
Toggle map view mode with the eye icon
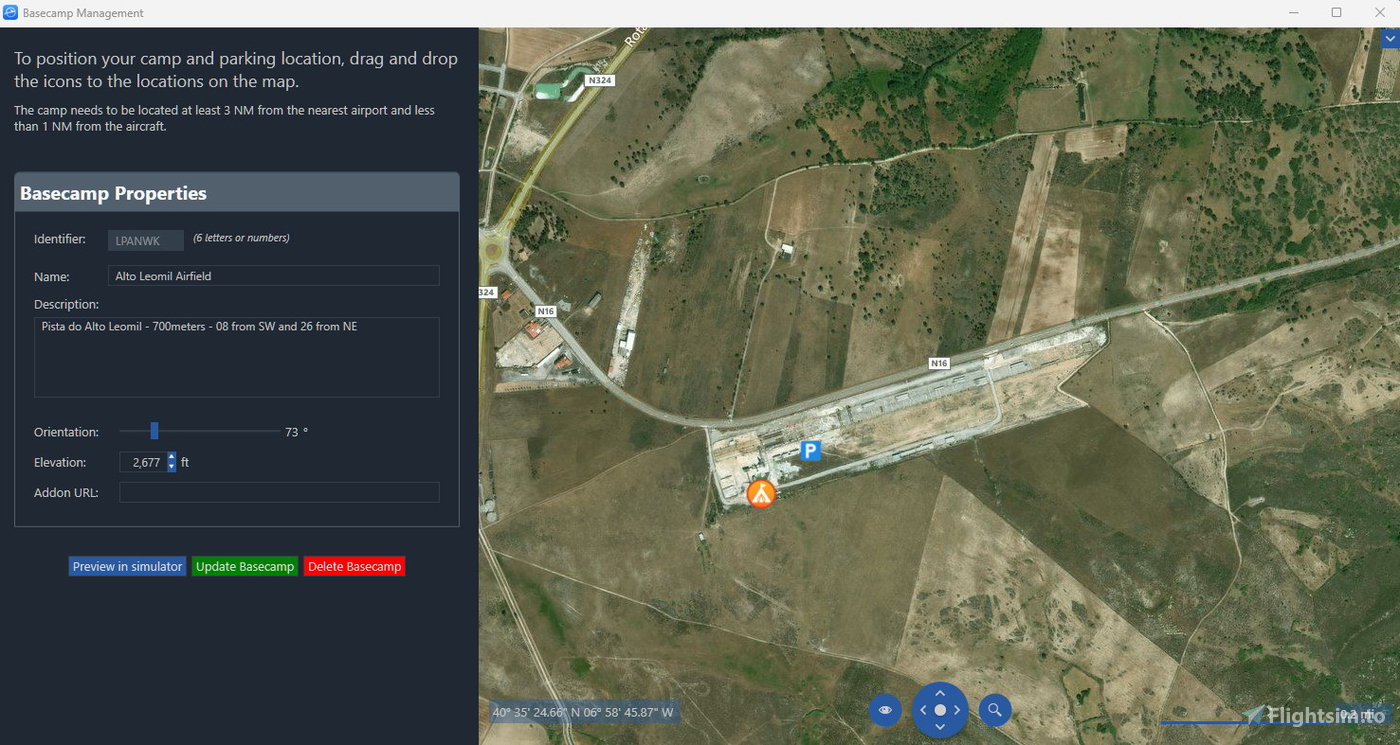pyautogui.click(x=884, y=710)
